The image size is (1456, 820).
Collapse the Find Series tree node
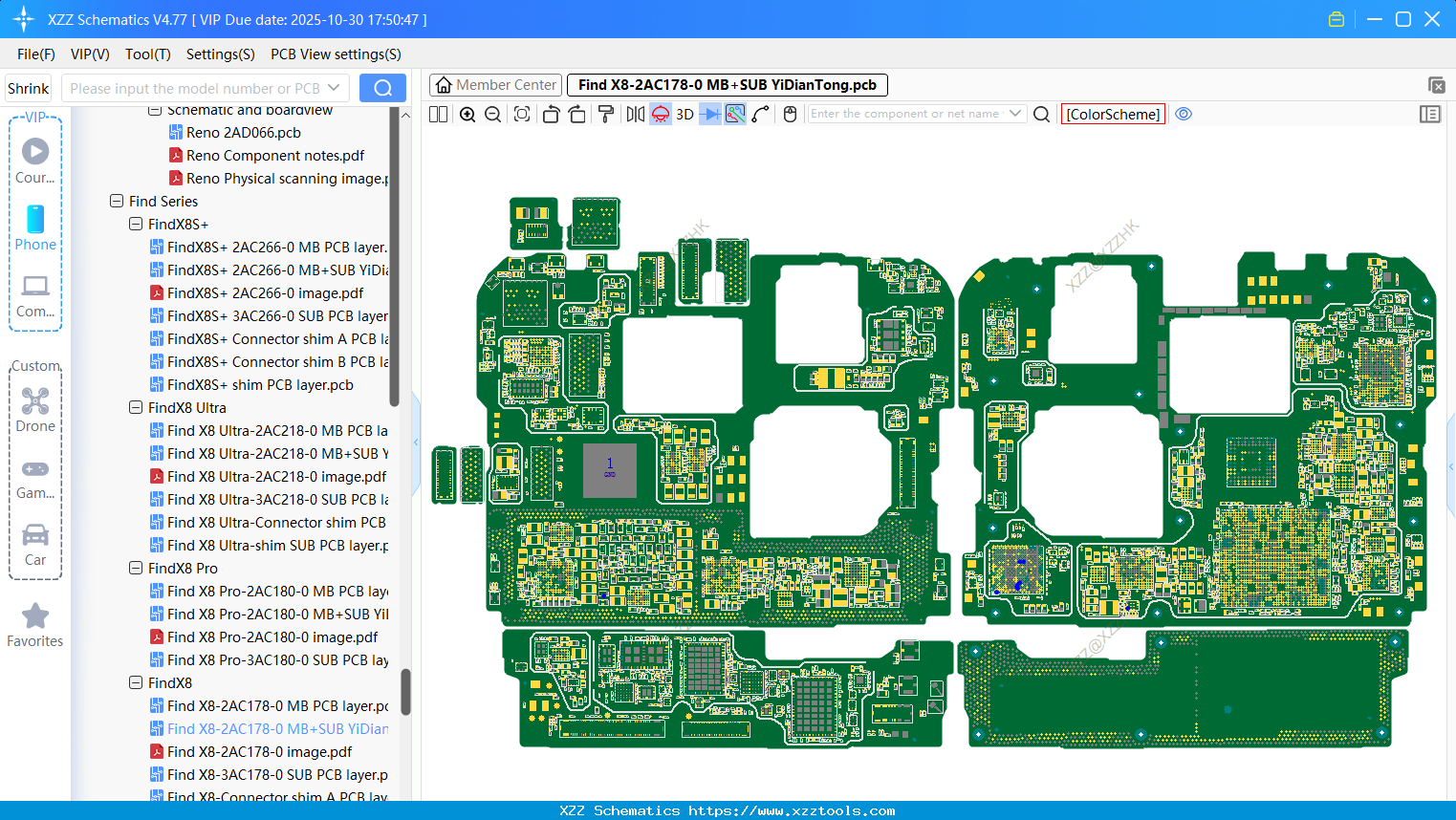pos(117,202)
